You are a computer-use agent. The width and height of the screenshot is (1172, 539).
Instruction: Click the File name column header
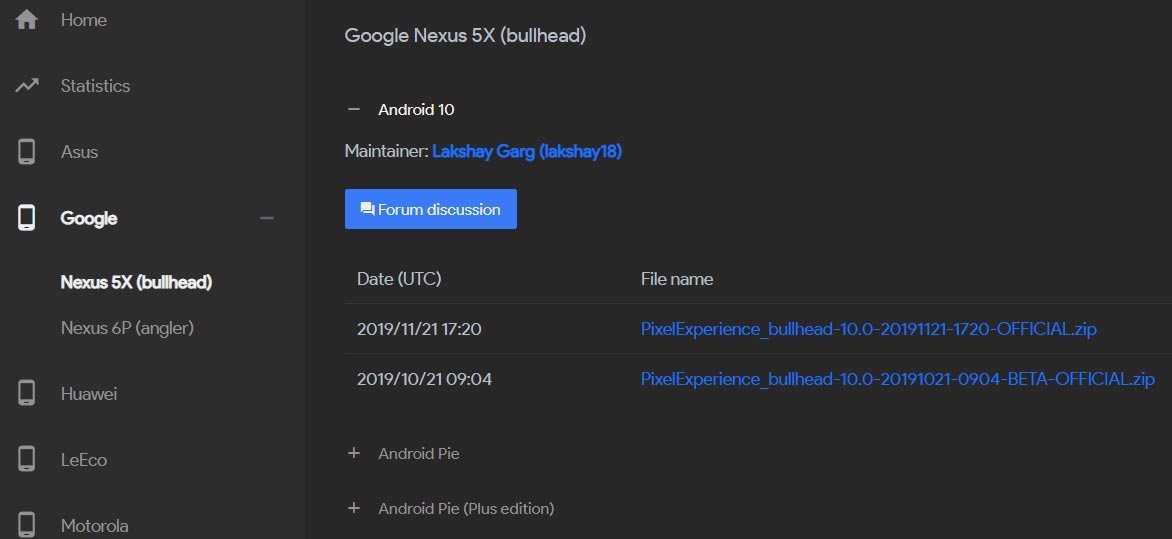[676, 279]
